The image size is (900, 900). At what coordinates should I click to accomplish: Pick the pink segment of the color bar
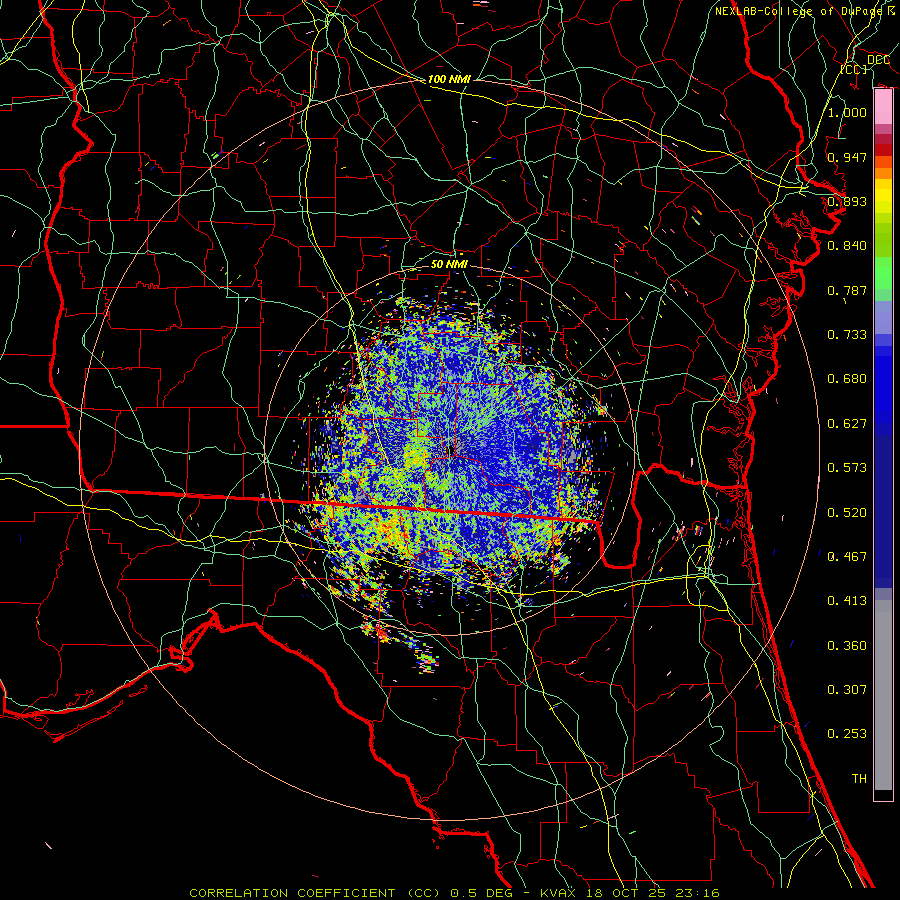883,107
